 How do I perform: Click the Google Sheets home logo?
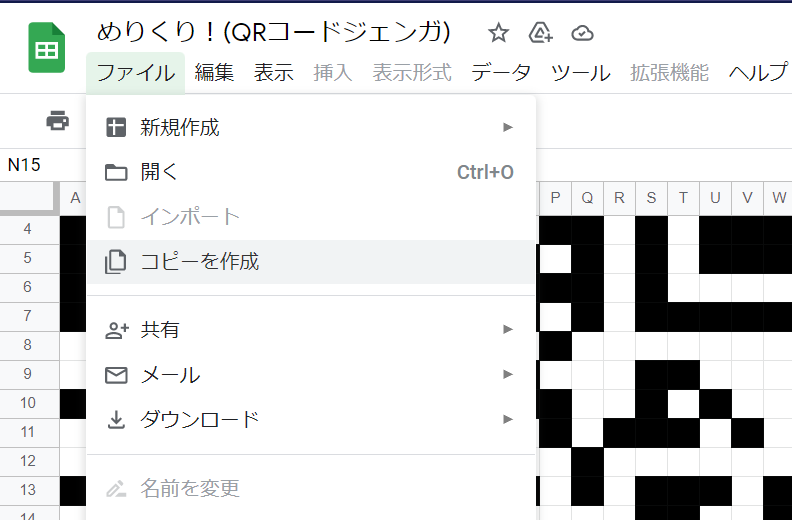coord(46,48)
